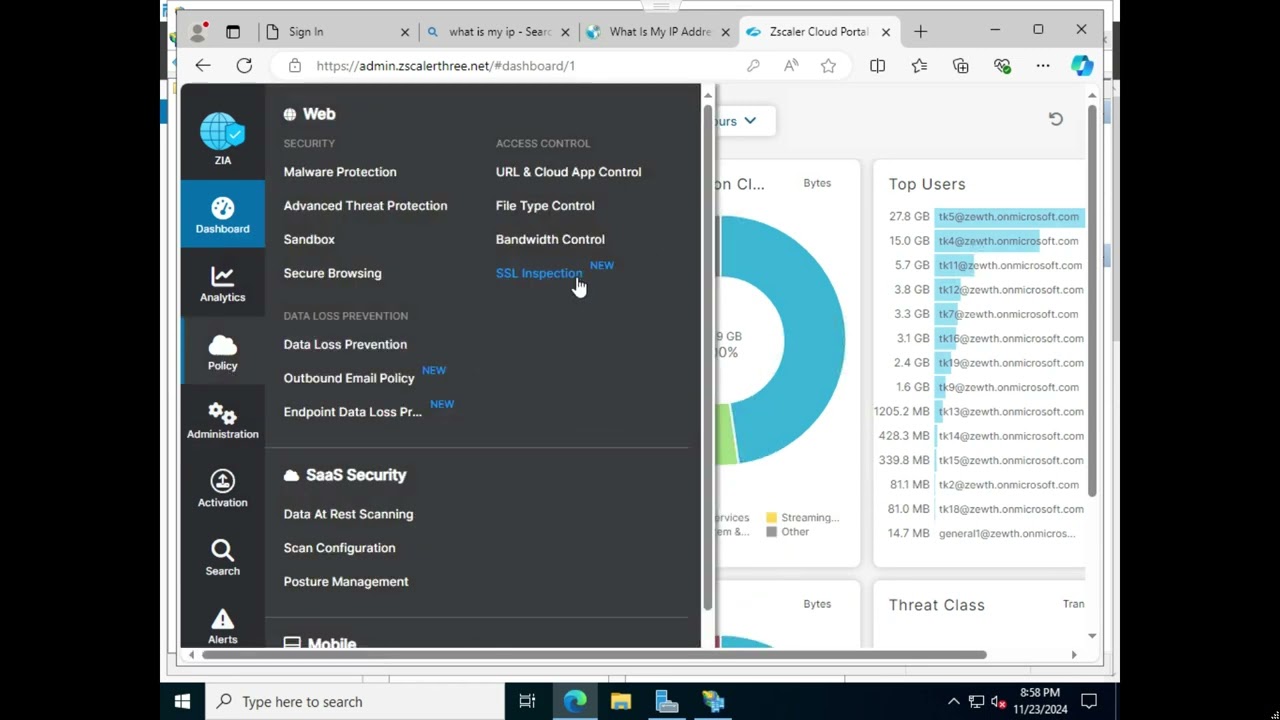Select the Zscaler Cloud Portal tab
The width and height of the screenshot is (1280, 720).
tap(818, 32)
